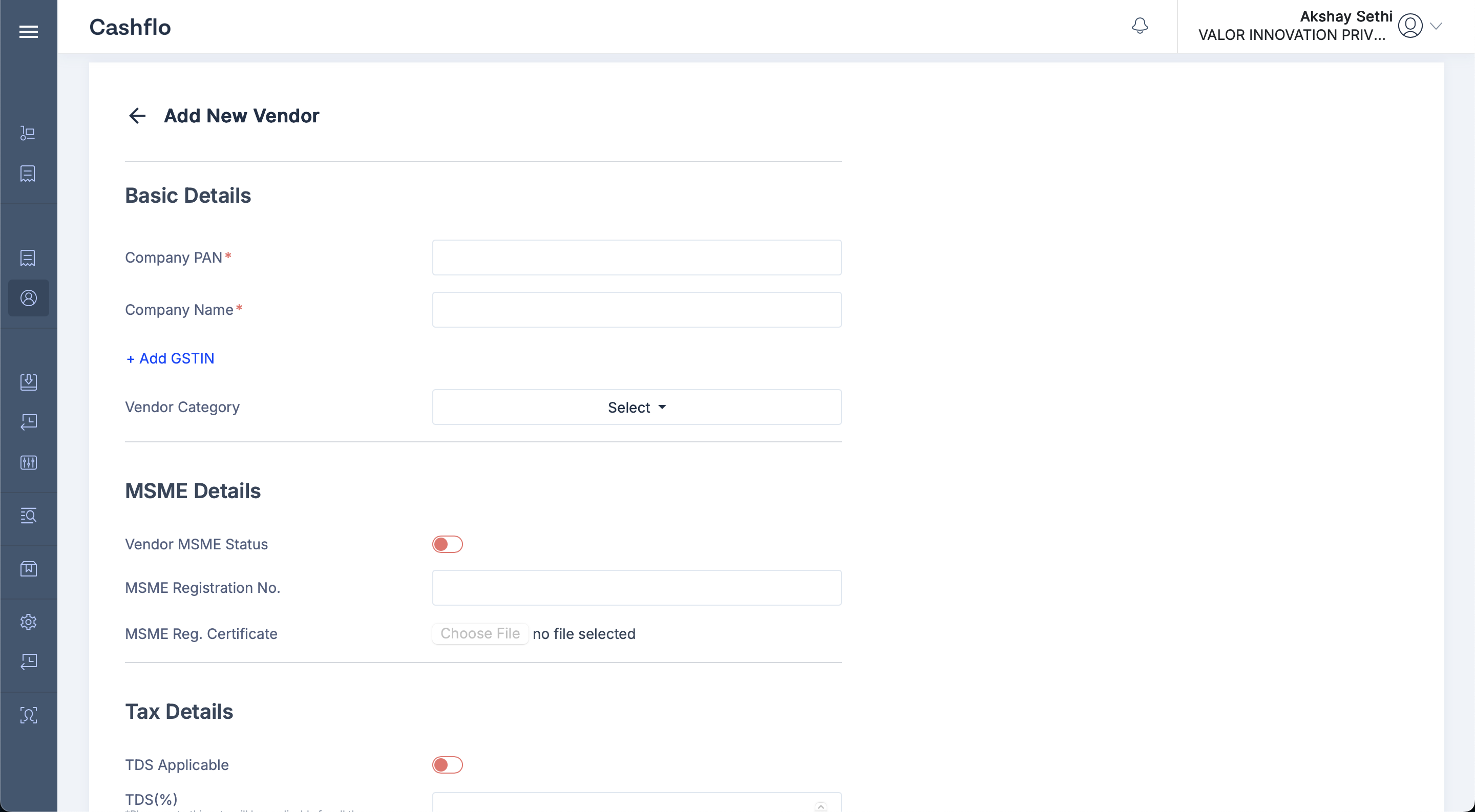The image size is (1475, 812).
Task: Open the Vendor Category Select dropdown
Action: (637, 408)
